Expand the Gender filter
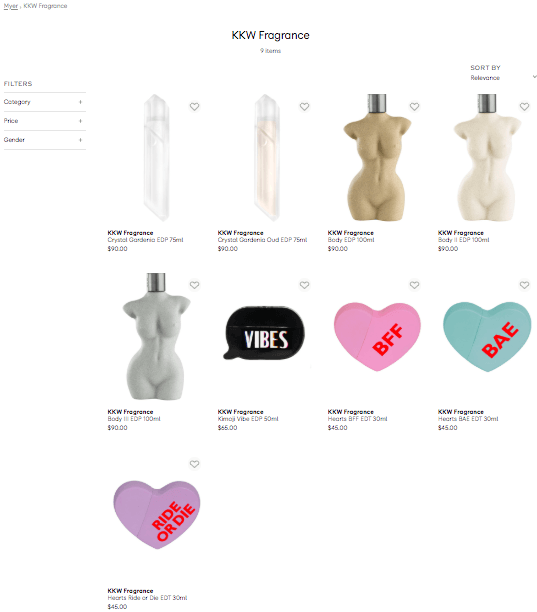 coord(44,140)
